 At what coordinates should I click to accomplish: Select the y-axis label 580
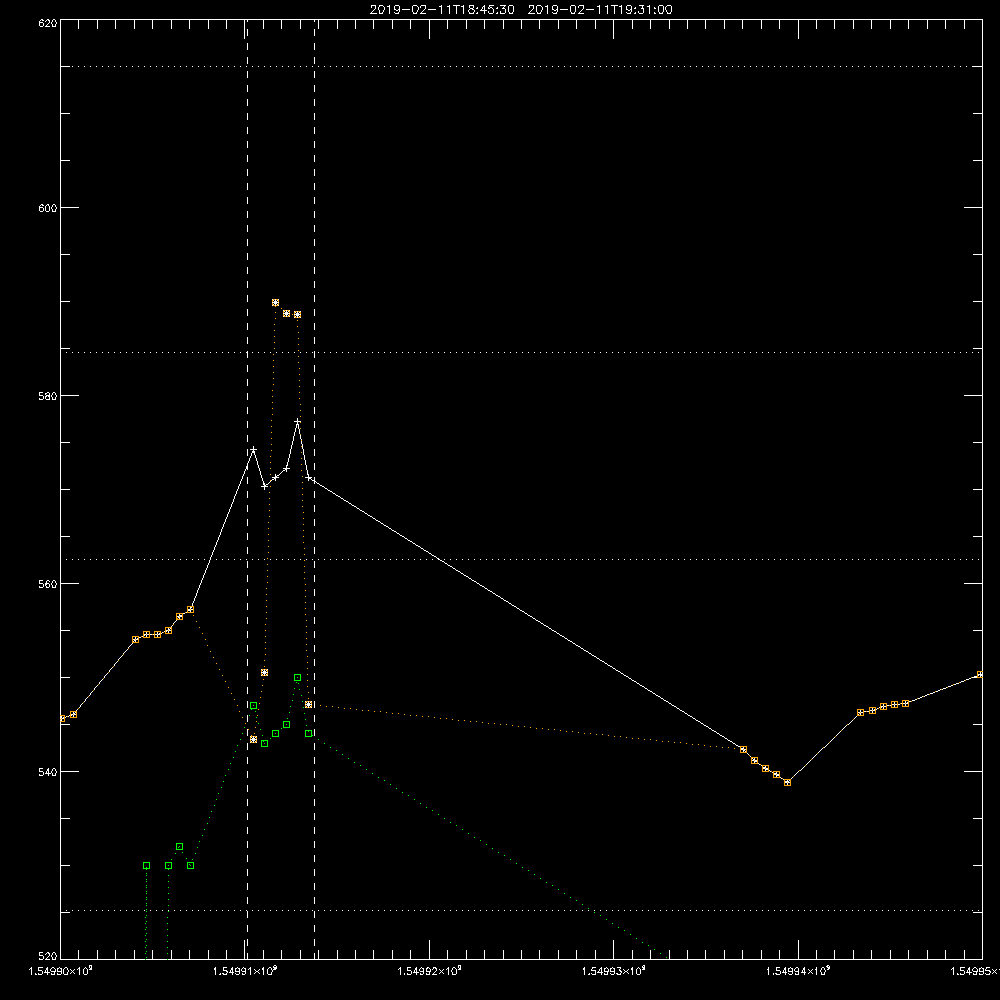pos(48,395)
